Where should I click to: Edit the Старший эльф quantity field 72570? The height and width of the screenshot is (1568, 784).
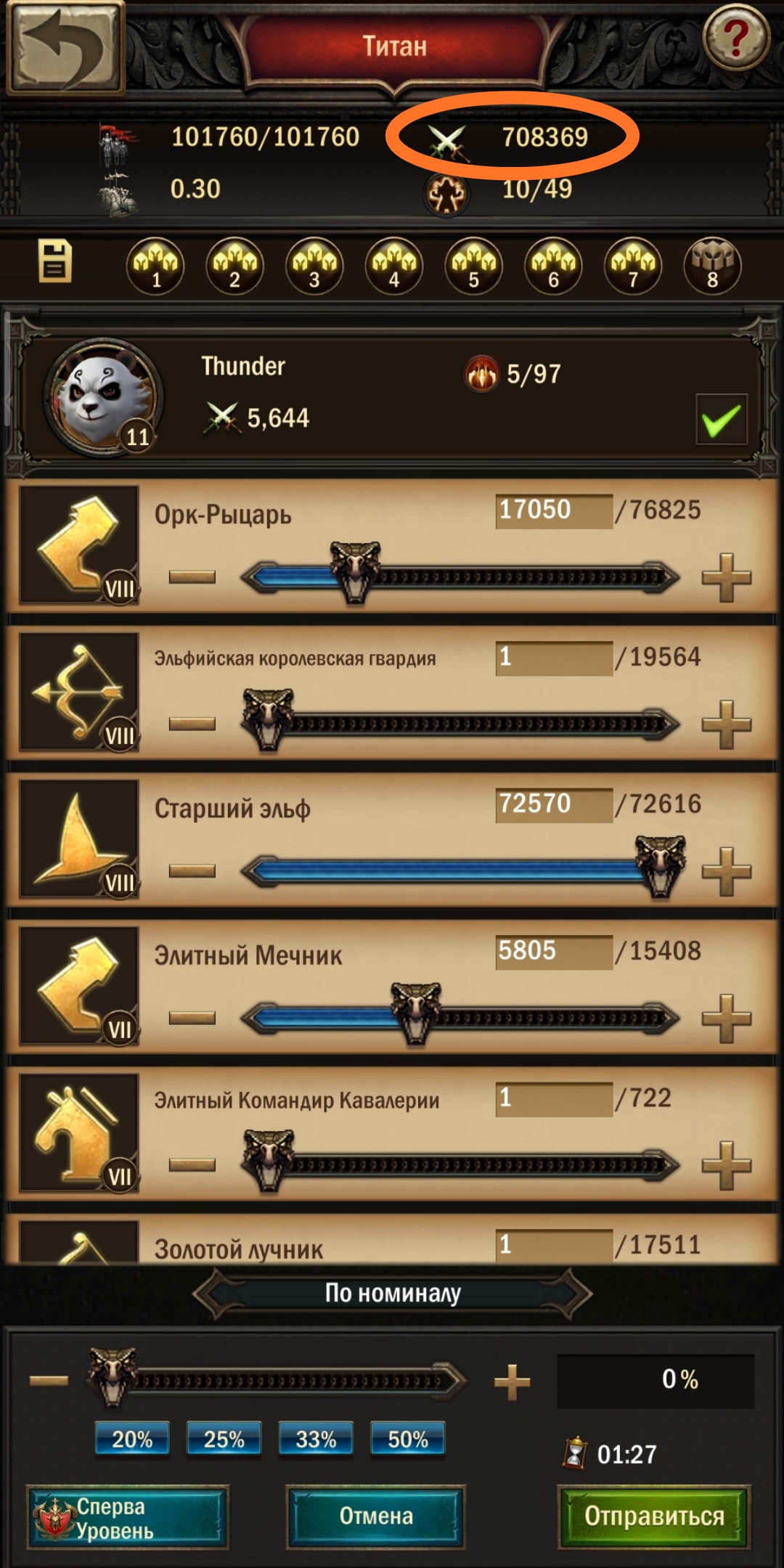pos(554,804)
